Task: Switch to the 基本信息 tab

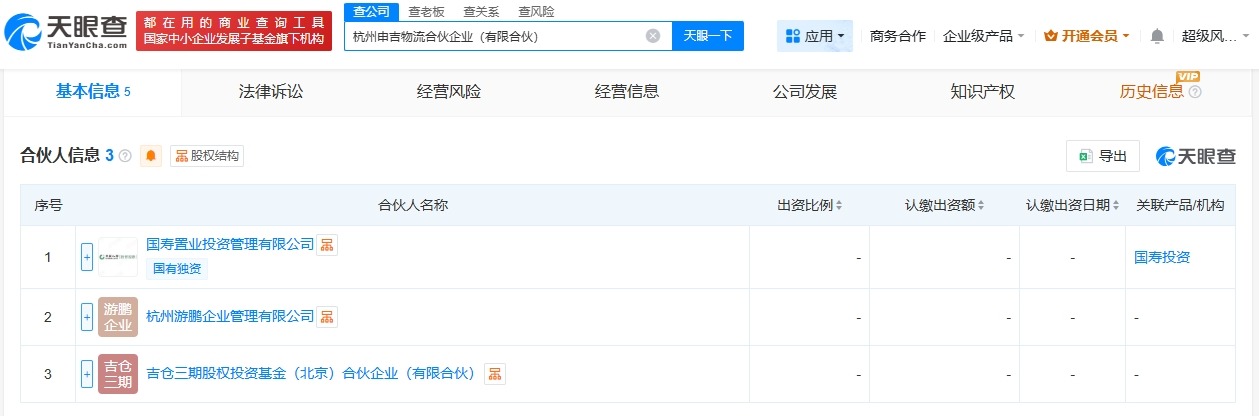Action: coord(93,92)
